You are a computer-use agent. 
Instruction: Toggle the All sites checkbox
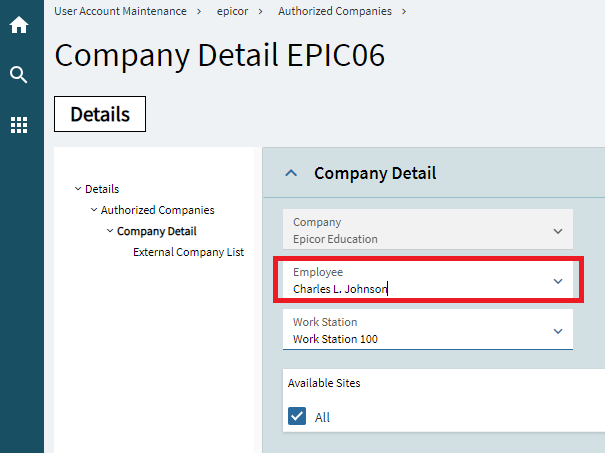(x=297, y=417)
